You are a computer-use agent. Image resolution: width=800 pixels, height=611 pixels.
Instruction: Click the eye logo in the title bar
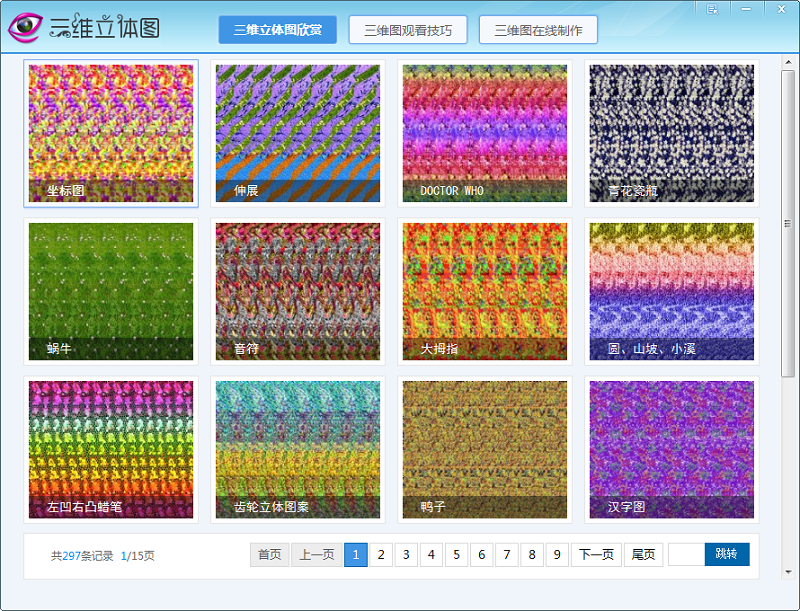pyautogui.click(x=28, y=27)
